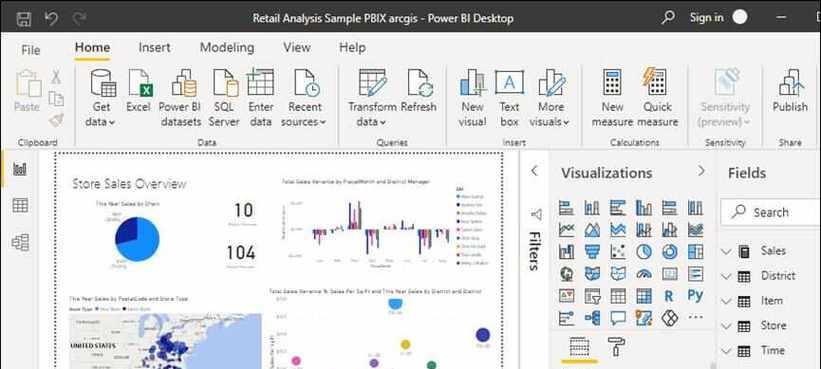Viewport: 821px width, 369px height.
Task: Open Model view in left sidebar
Action: tap(20, 242)
